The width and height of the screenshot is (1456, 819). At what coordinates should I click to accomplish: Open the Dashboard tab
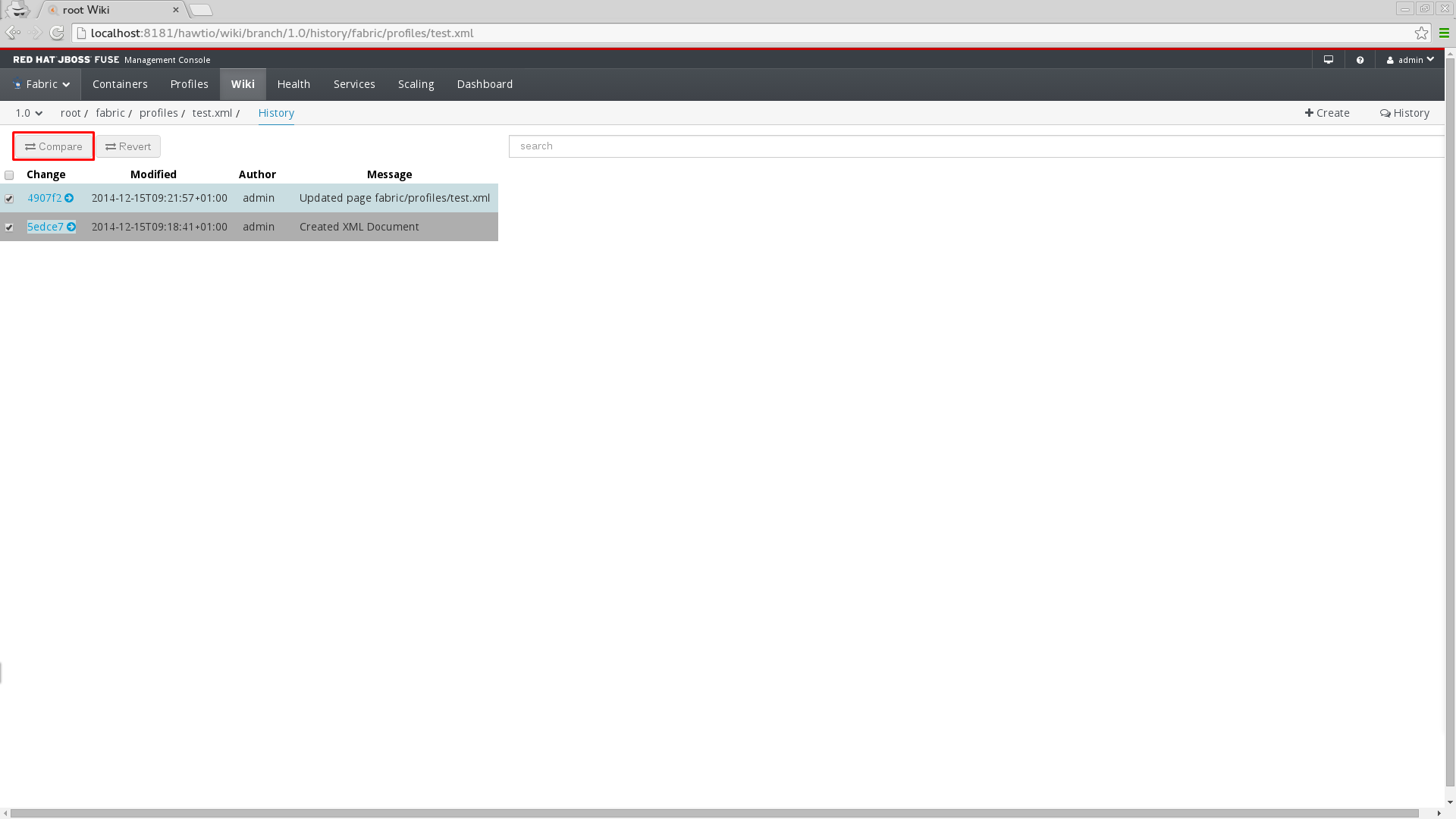coord(485,84)
